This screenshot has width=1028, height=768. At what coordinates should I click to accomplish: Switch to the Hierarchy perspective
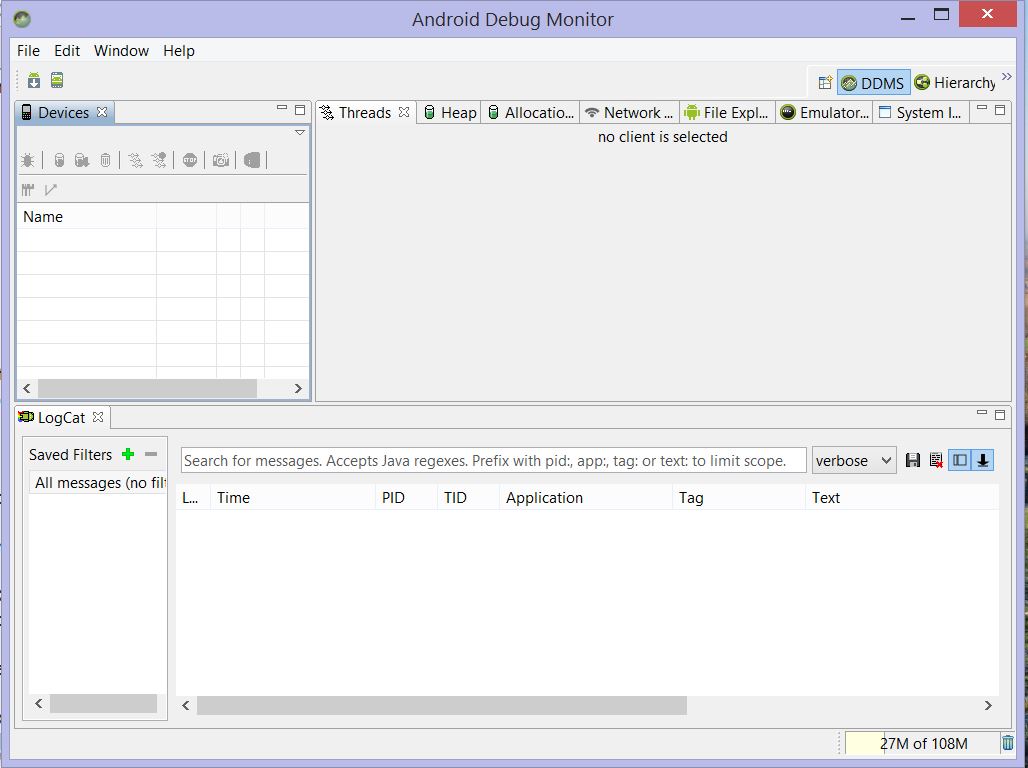[955, 83]
